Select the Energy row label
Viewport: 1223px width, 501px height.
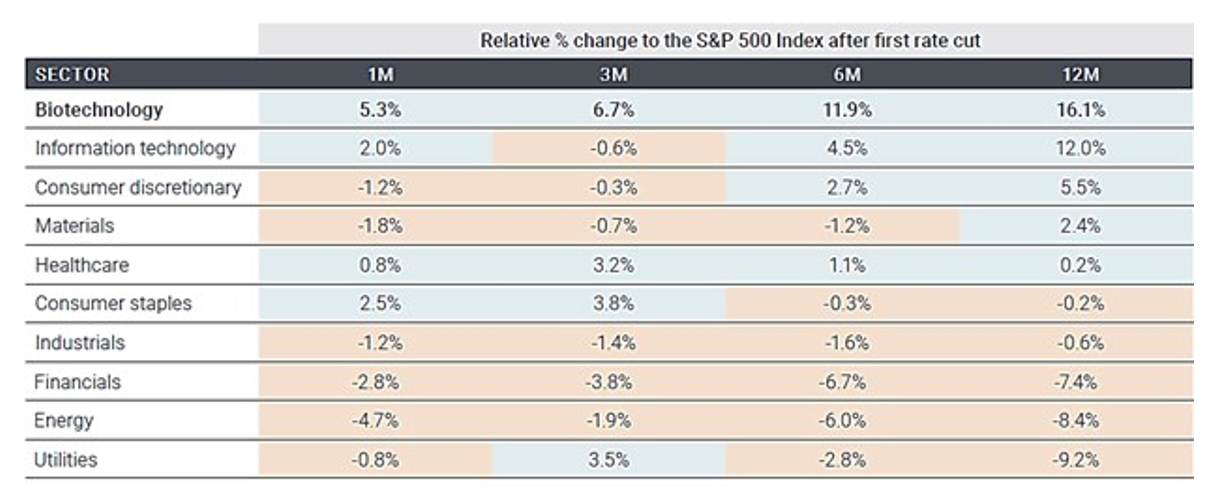pyautogui.click(x=64, y=420)
